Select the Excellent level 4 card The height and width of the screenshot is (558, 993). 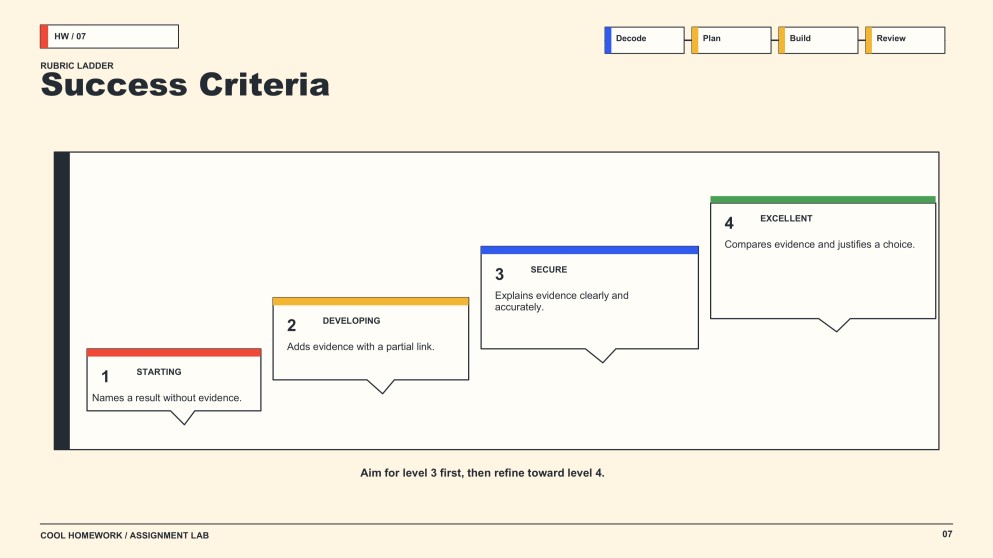[x=823, y=258]
